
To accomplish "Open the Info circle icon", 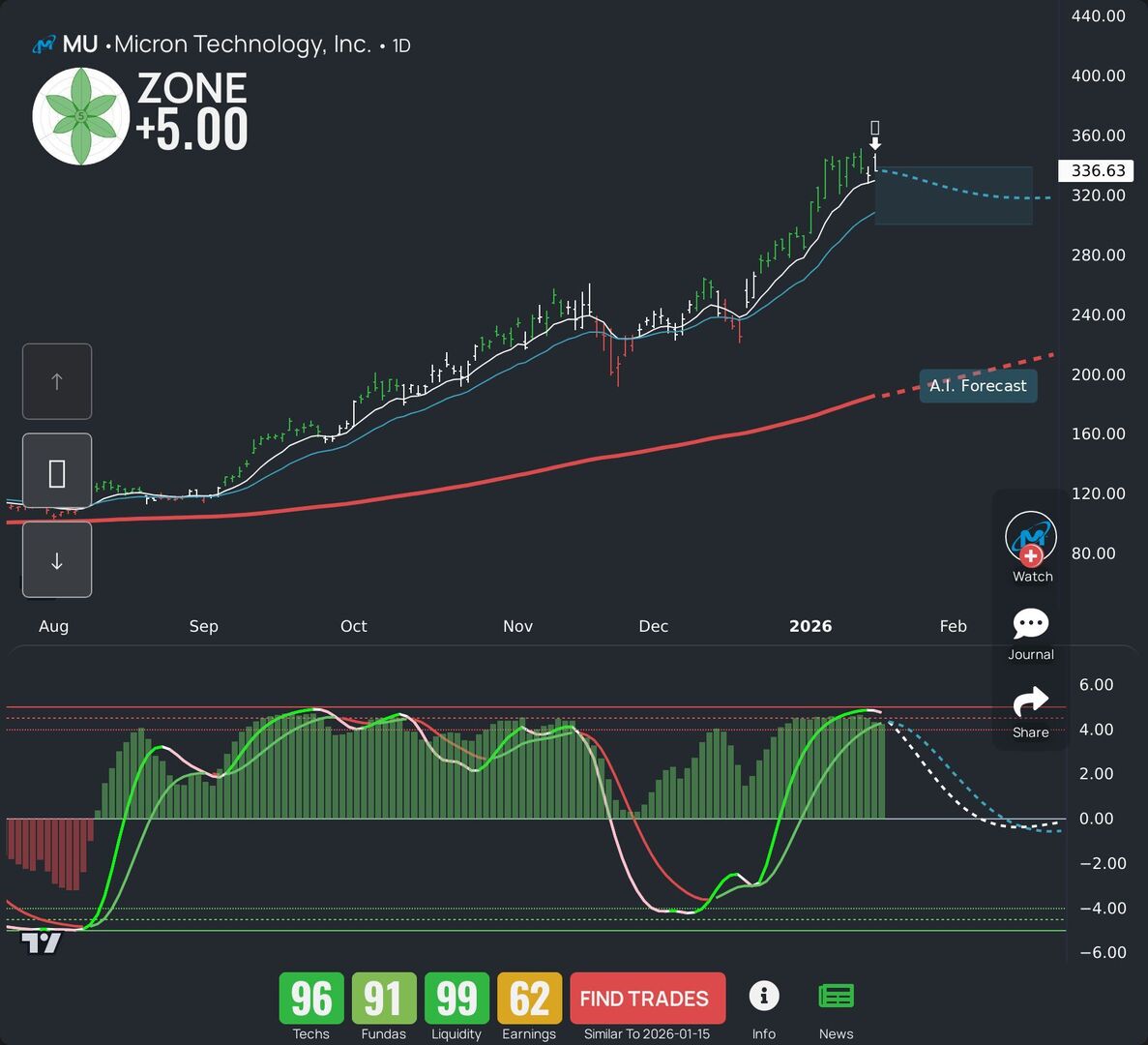I will click(x=764, y=997).
